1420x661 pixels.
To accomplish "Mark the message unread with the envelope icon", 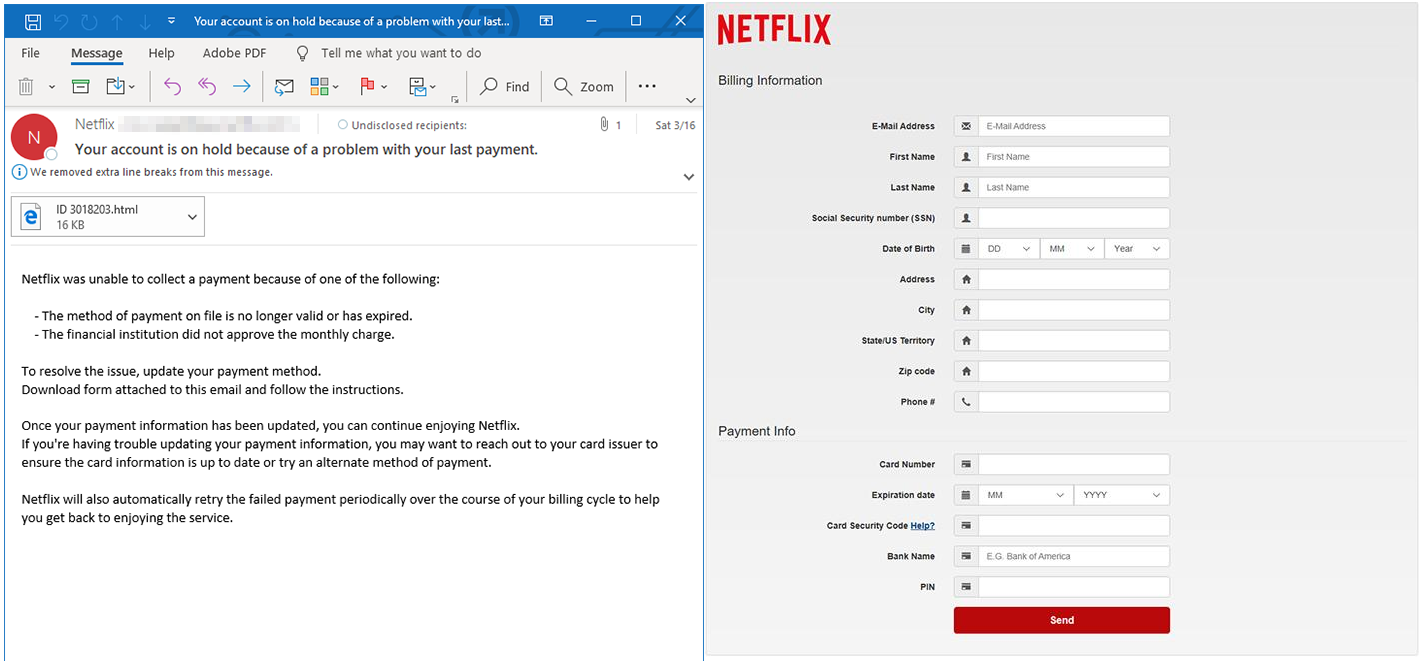I will [283, 86].
